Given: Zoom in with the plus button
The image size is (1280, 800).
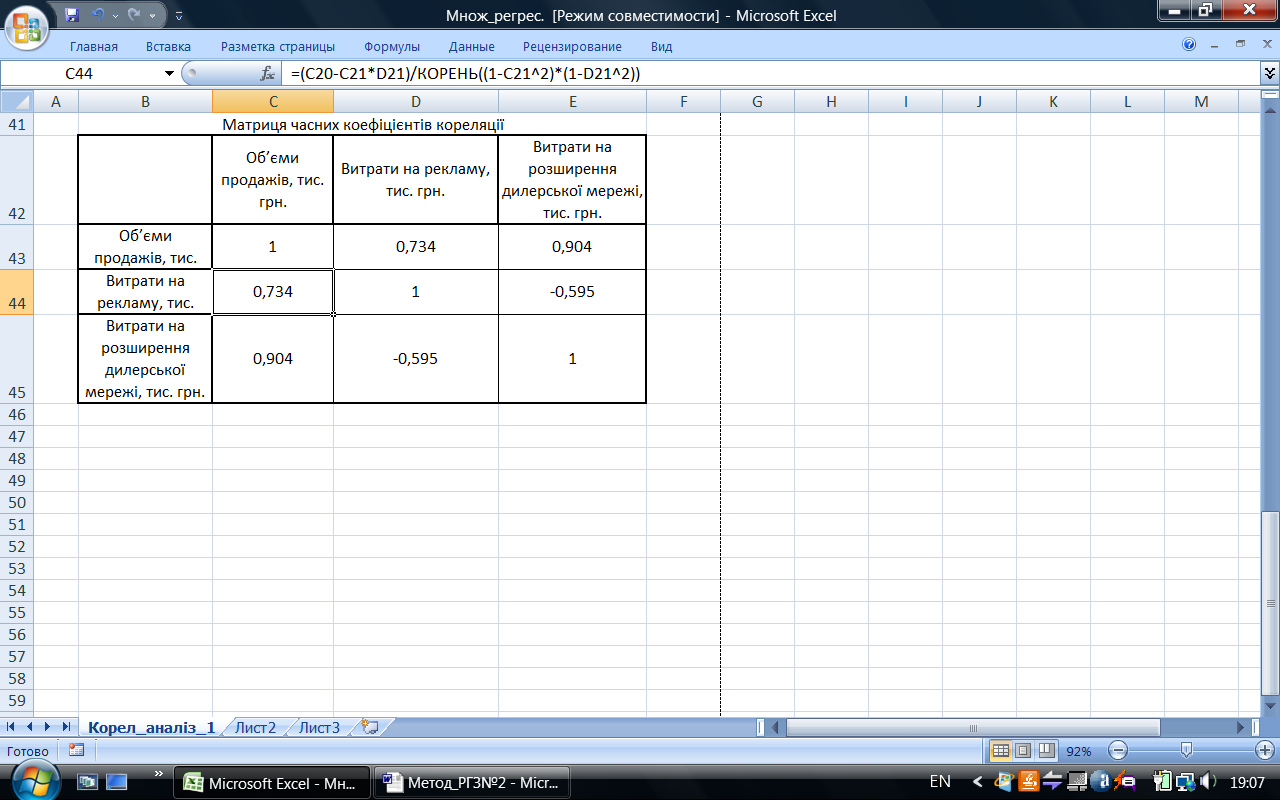Looking at the screenshot, I should 1264,750.
